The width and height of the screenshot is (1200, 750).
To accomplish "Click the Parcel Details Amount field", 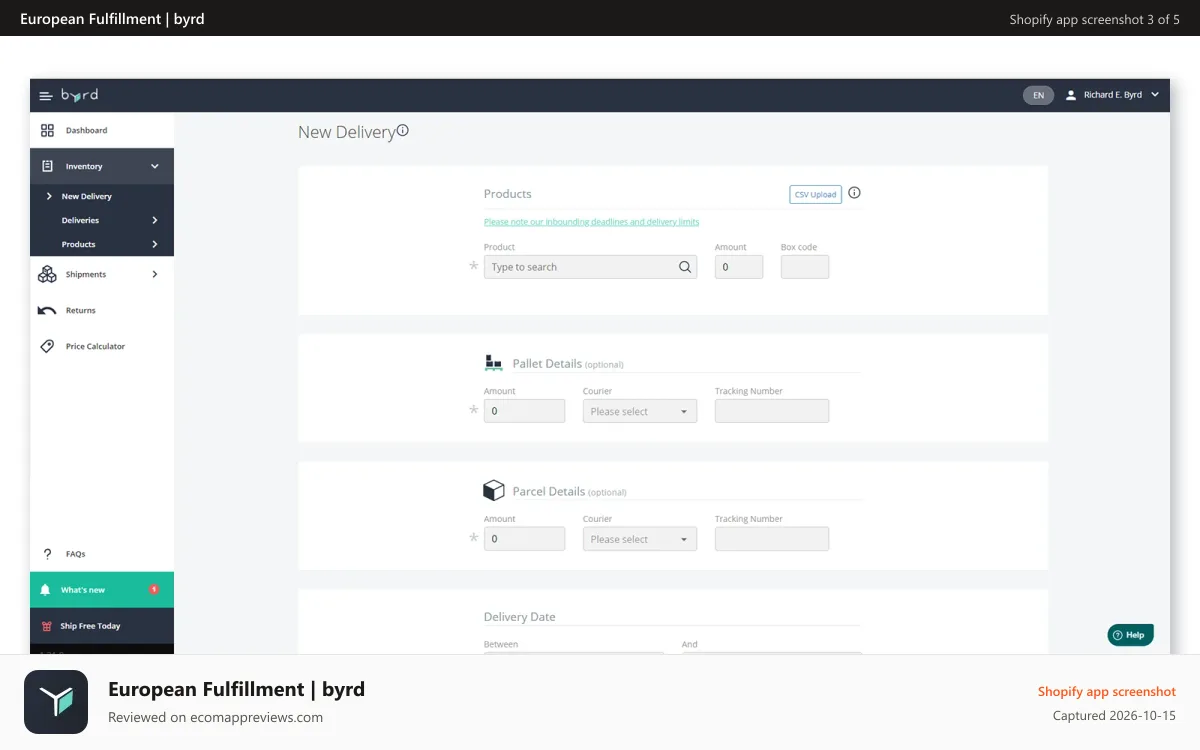I will tap(525, 539).
